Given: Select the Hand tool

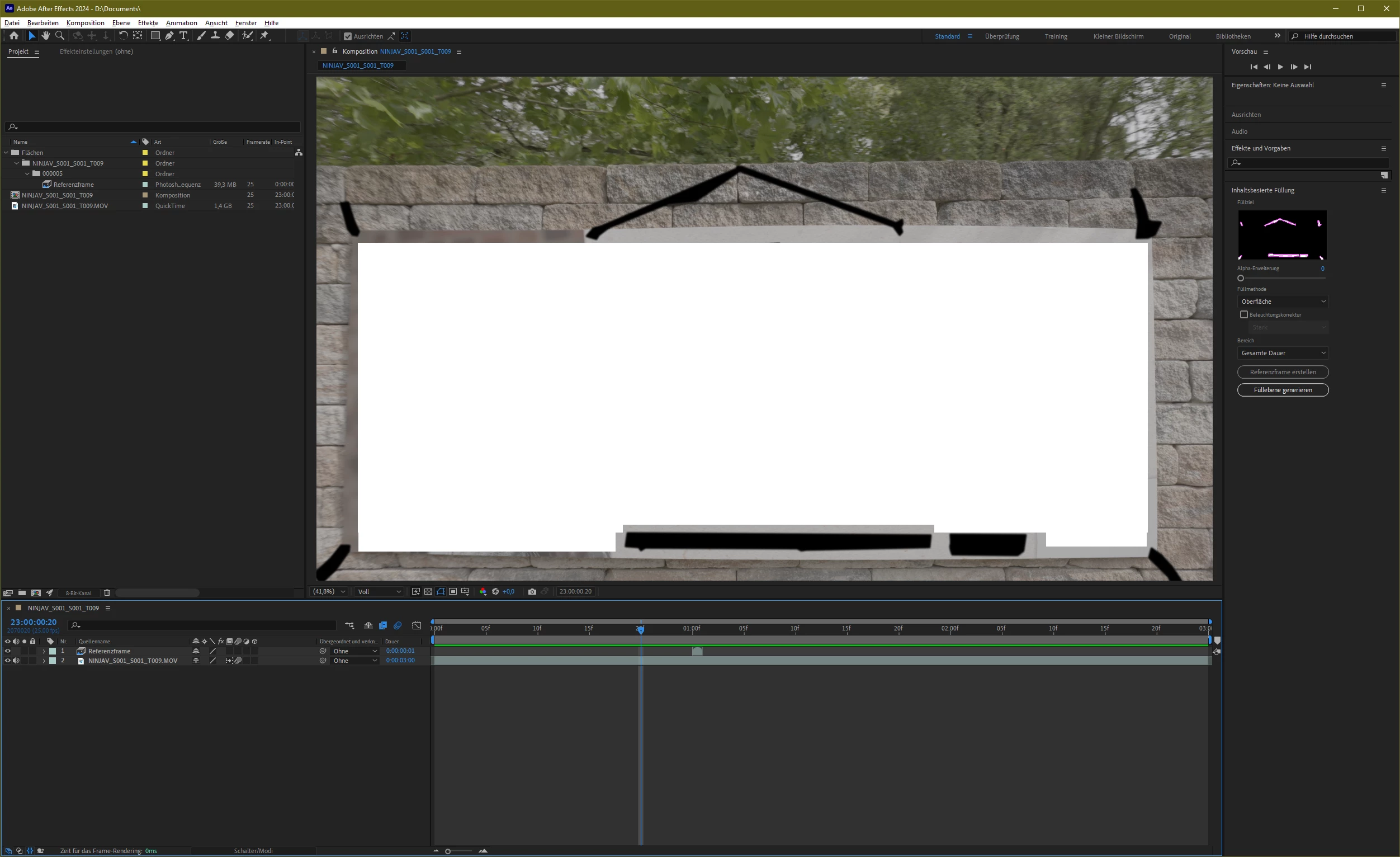Looking at the screenshot, I should point(45,36).
